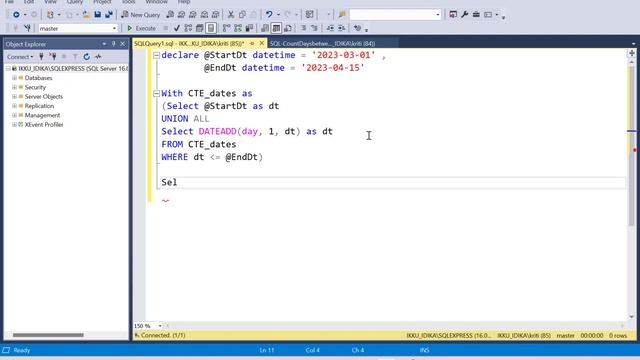Expand the Security node
Viewport: 640px width, 360px height.
coord(14,87)
